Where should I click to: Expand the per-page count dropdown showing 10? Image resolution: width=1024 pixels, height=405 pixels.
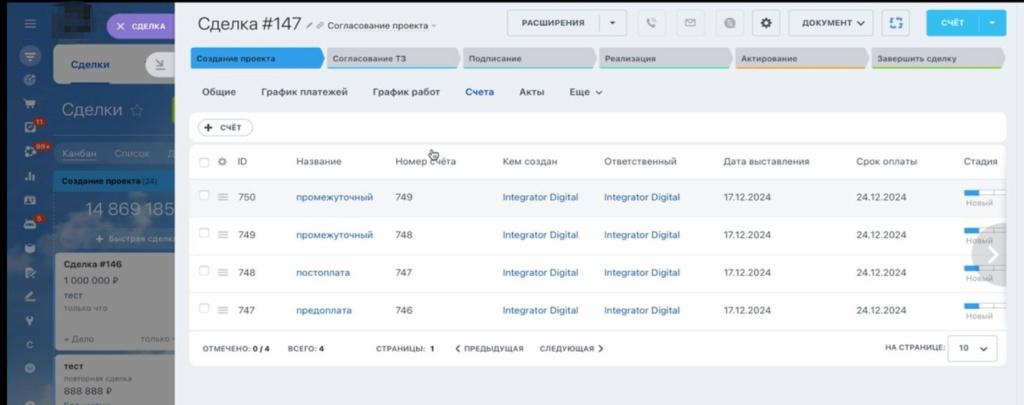point(972,348)
